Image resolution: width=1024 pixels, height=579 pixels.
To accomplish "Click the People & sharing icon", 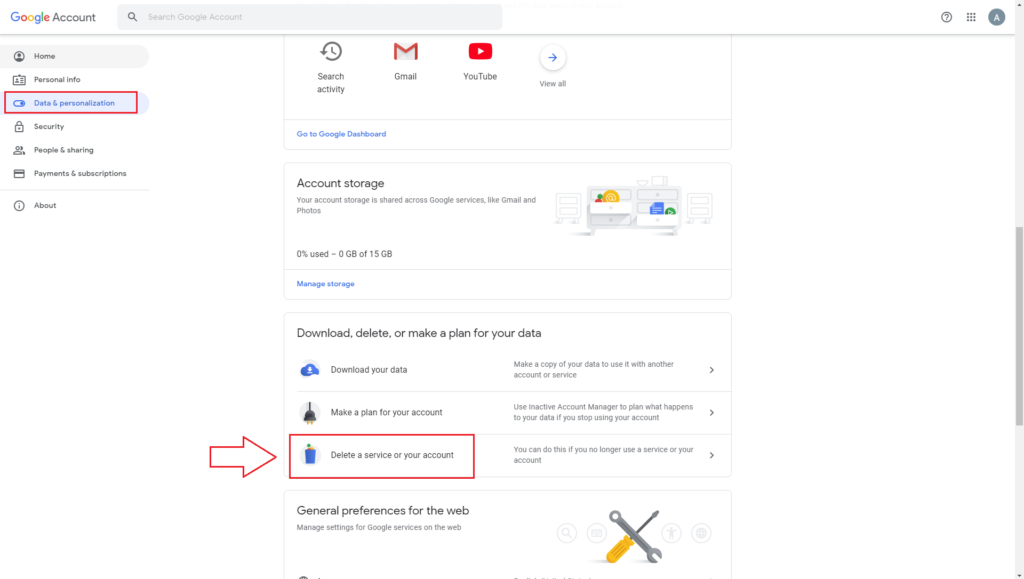I will [x=19, y=150].
